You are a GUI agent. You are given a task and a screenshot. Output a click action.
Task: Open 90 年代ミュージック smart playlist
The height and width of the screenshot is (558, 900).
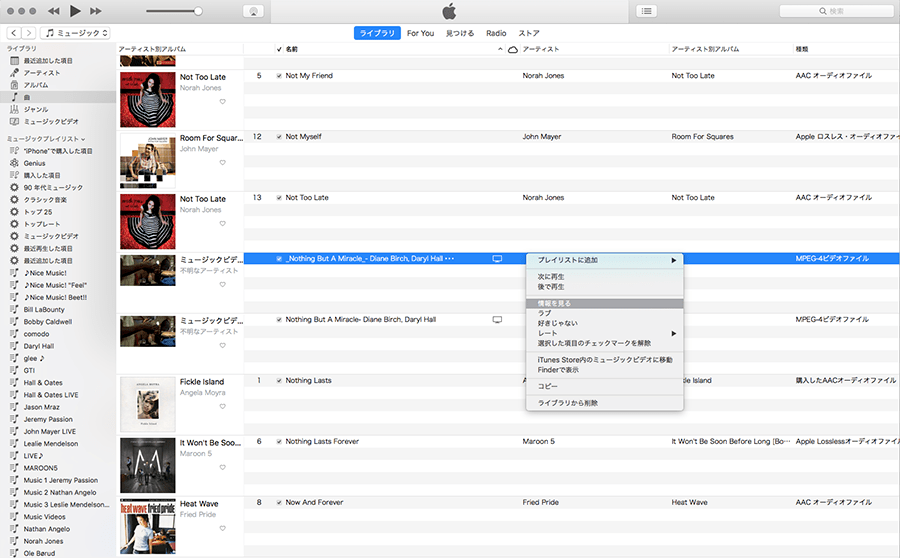pyautogui.click(x=53, y=188)
